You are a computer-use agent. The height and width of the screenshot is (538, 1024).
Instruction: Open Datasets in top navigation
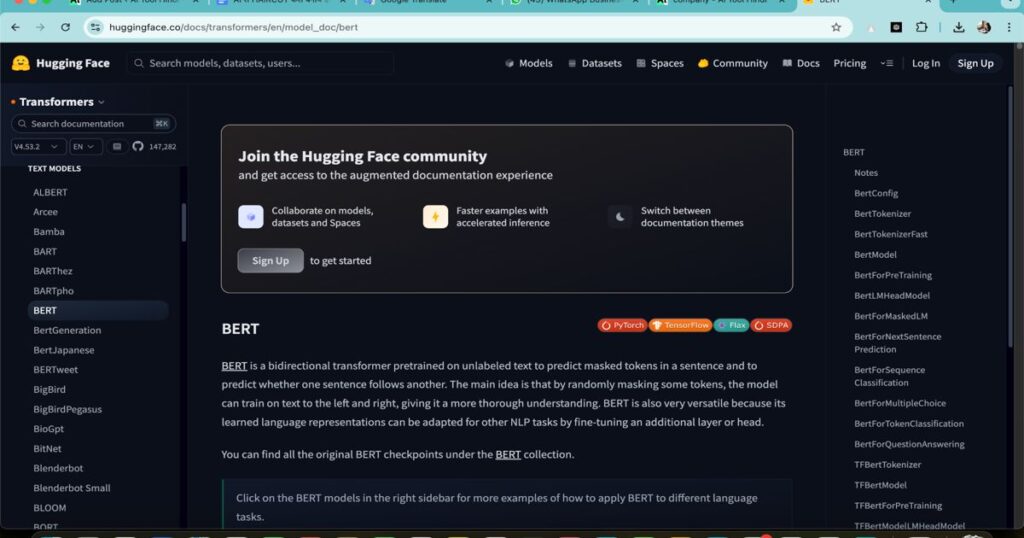(594, 63)
